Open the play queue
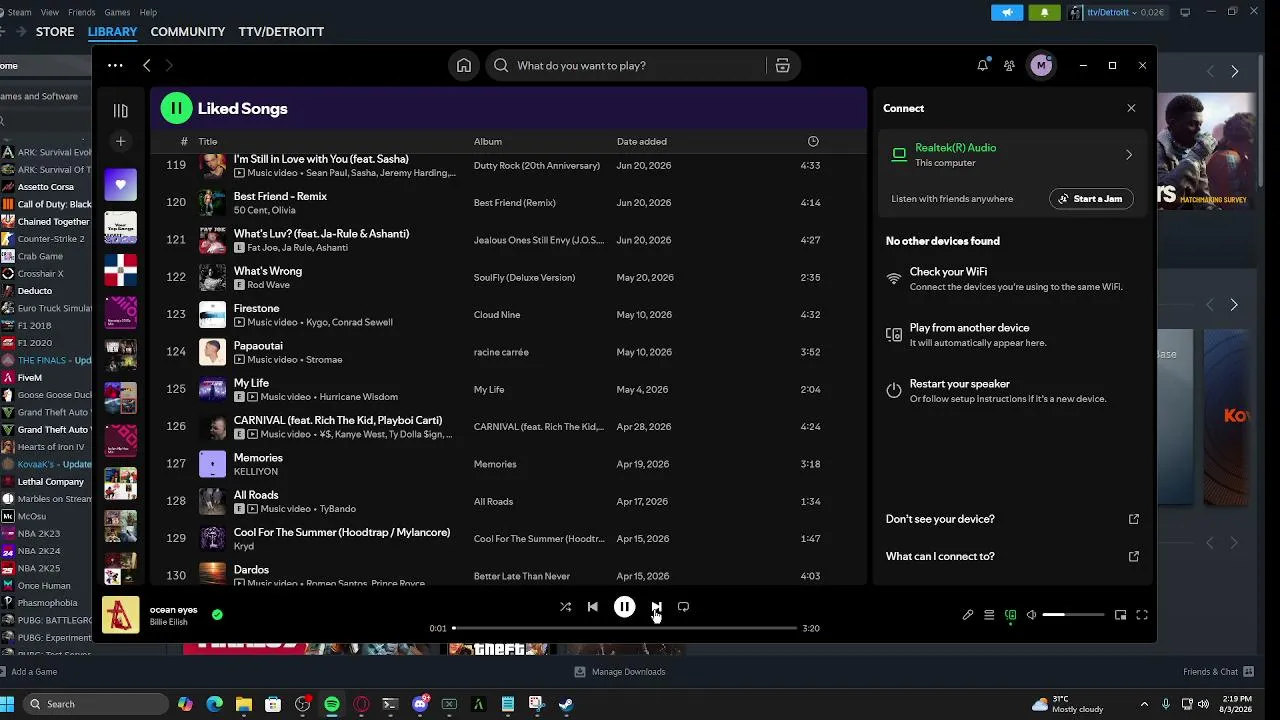This screenshot has height=720, width=1280. (989, 615)
